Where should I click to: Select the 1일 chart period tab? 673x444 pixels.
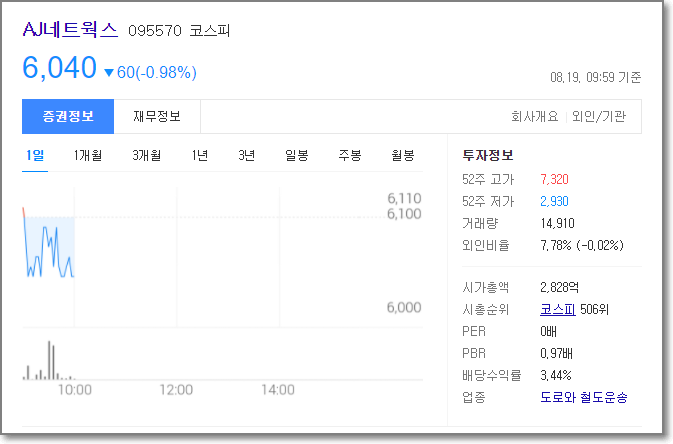pyautogui.click(x=35, y=155)
